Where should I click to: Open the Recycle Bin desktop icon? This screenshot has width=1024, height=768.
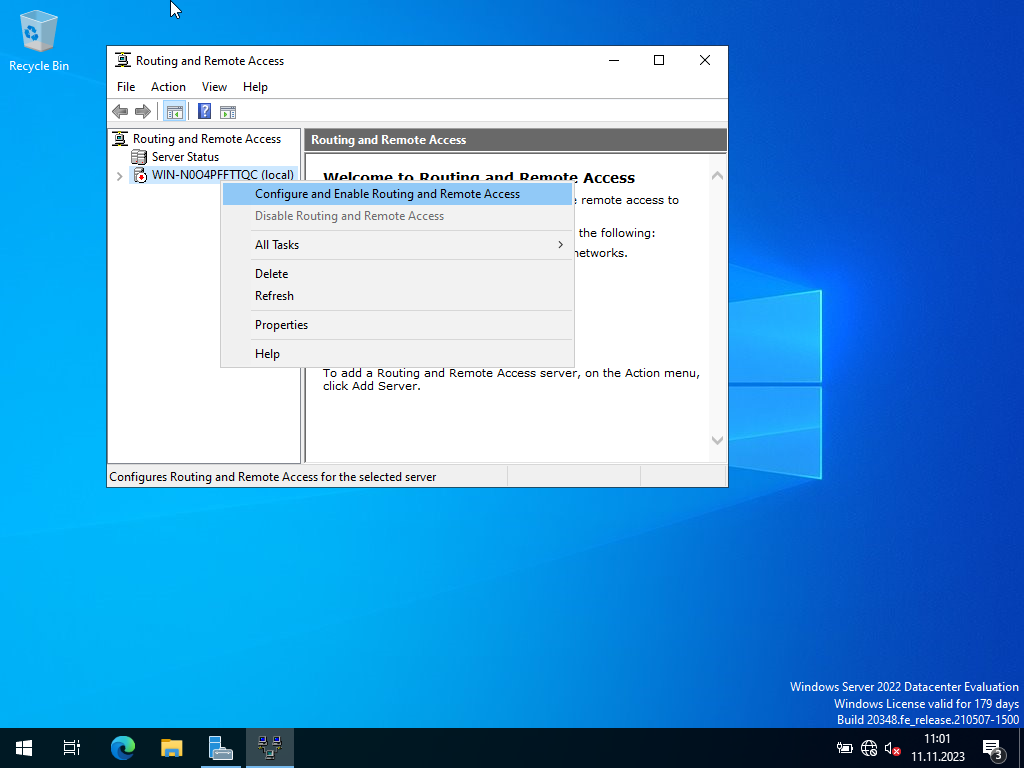pos(39,41)
